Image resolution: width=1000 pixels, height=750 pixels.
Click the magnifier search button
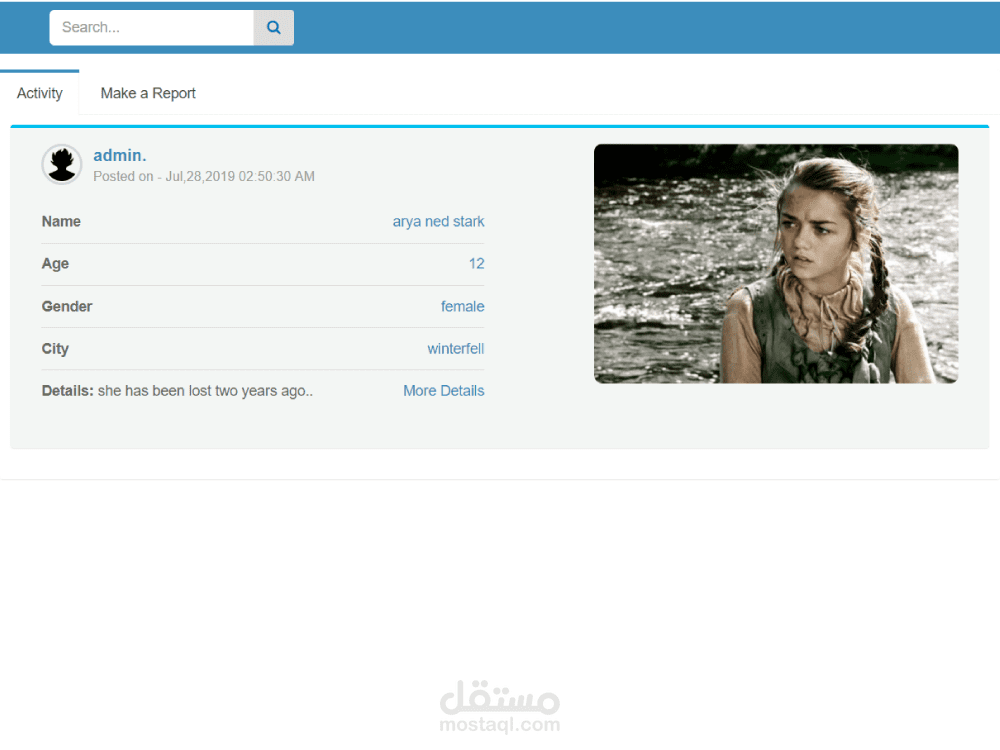click(274, 27)
